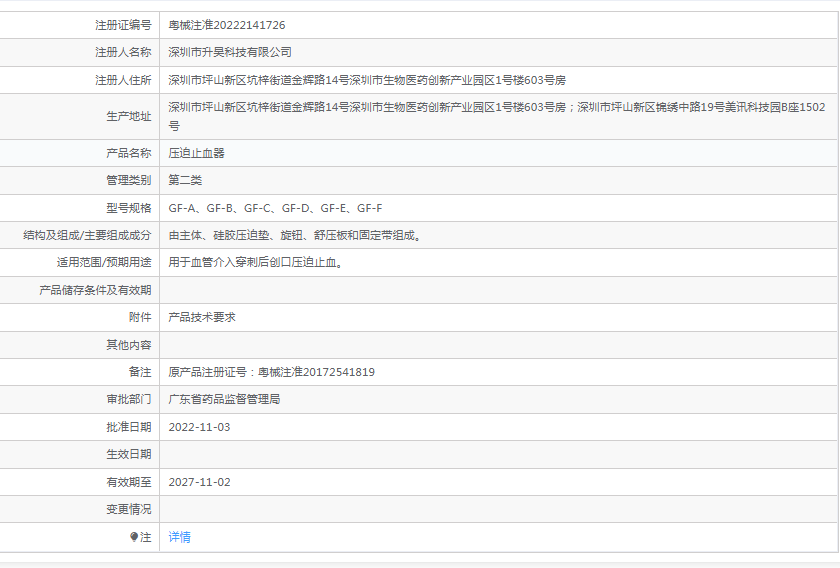The image size is (840, 568).
Task: Select product name 压迫止血器
Action: coord(196,153)
